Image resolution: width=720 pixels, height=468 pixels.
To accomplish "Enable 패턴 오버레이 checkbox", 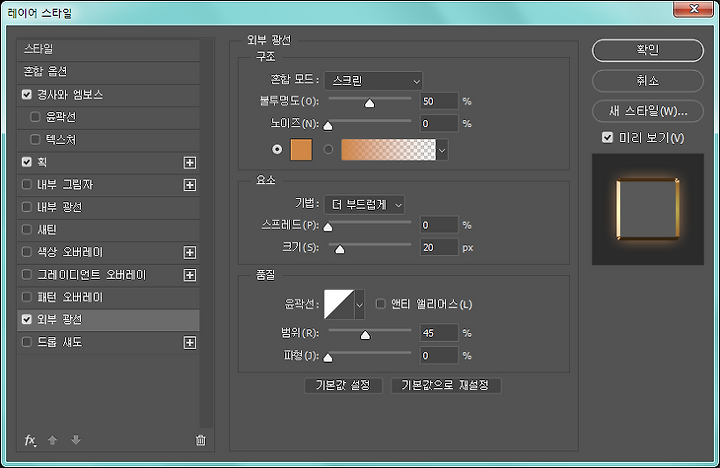I will pos(27,297).
